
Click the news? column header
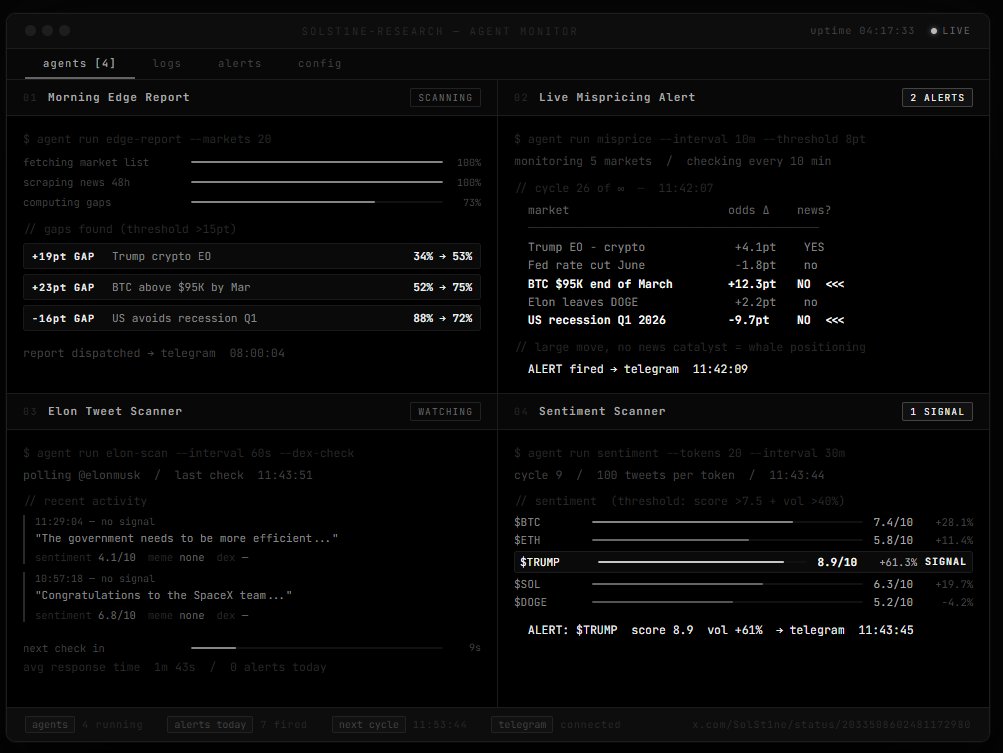(x=814, y=210)
